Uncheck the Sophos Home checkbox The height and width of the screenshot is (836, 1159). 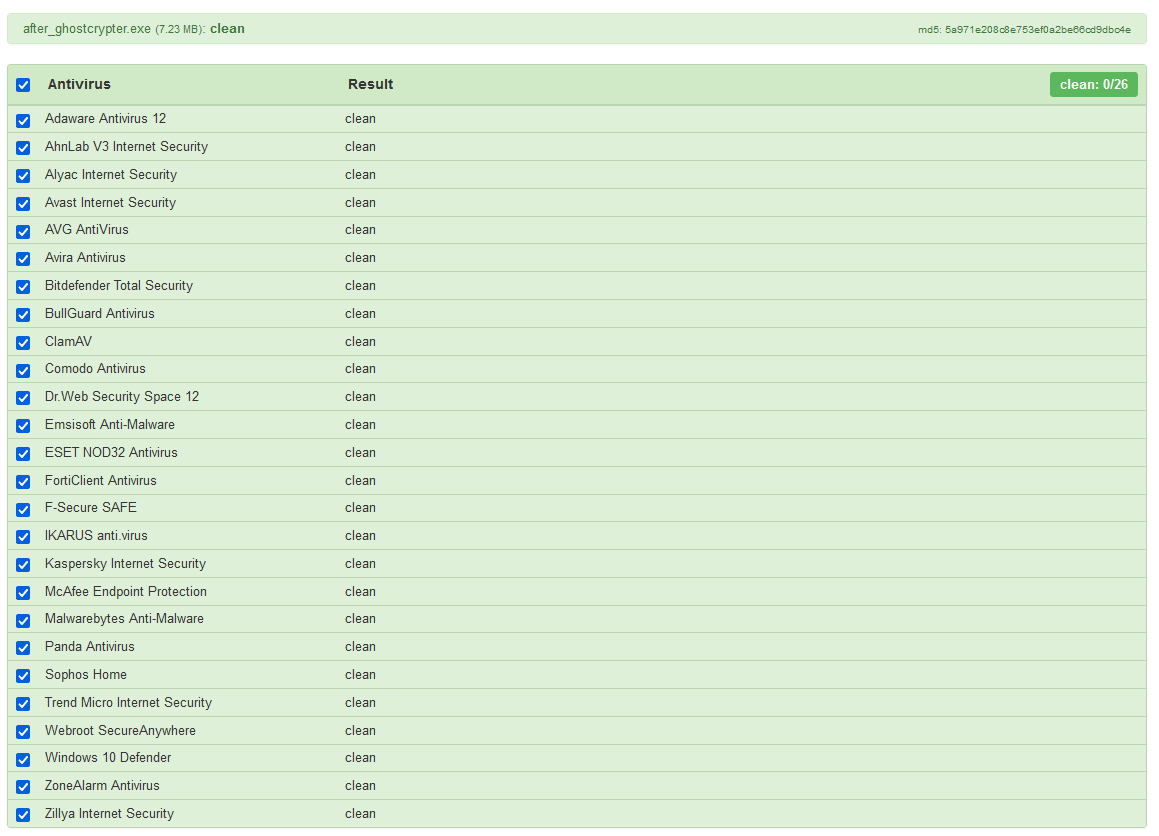23,676
